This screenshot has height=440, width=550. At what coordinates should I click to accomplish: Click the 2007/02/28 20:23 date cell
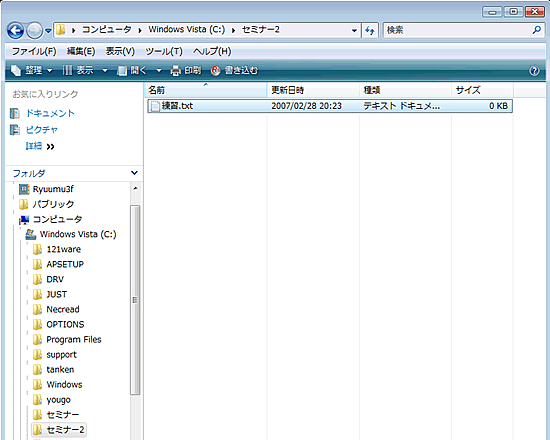tap(306, 106)
